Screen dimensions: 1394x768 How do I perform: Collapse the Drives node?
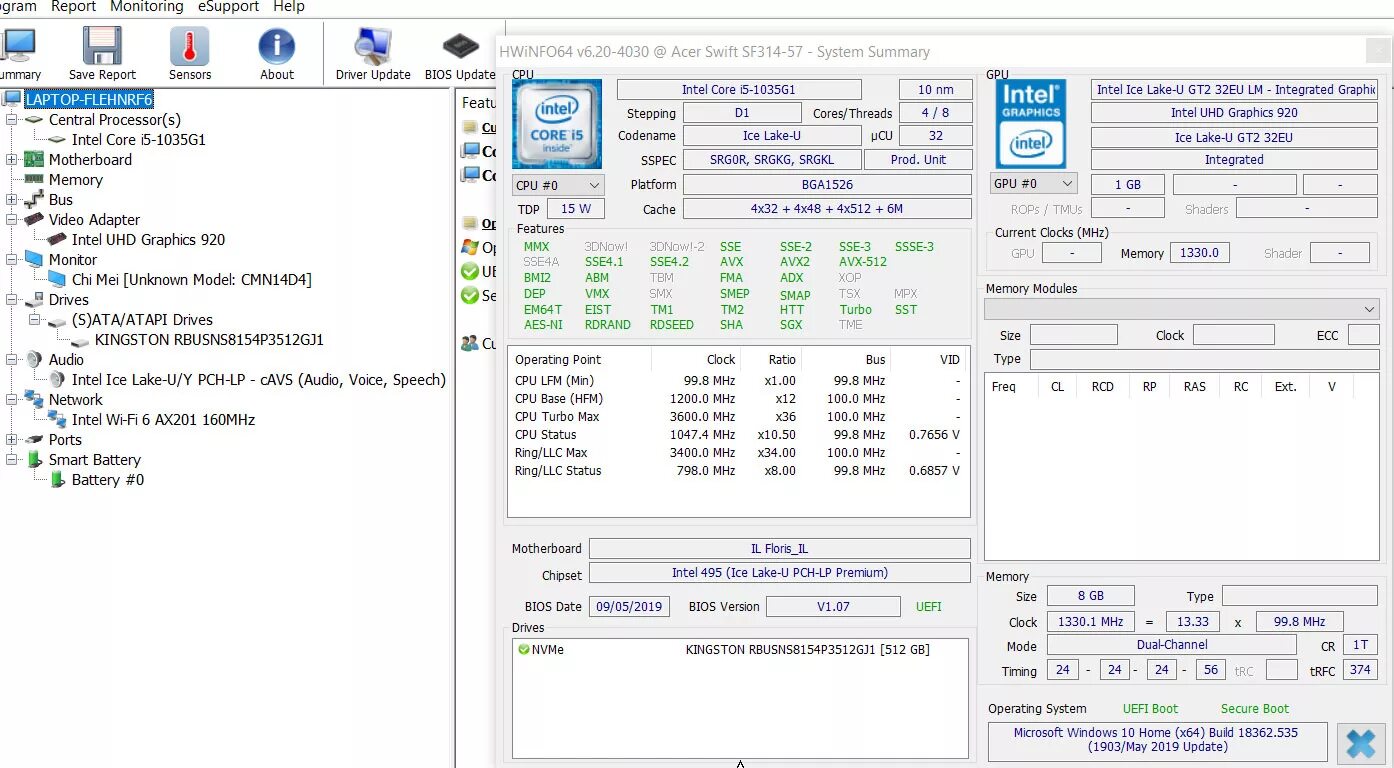tap(11, 300)
